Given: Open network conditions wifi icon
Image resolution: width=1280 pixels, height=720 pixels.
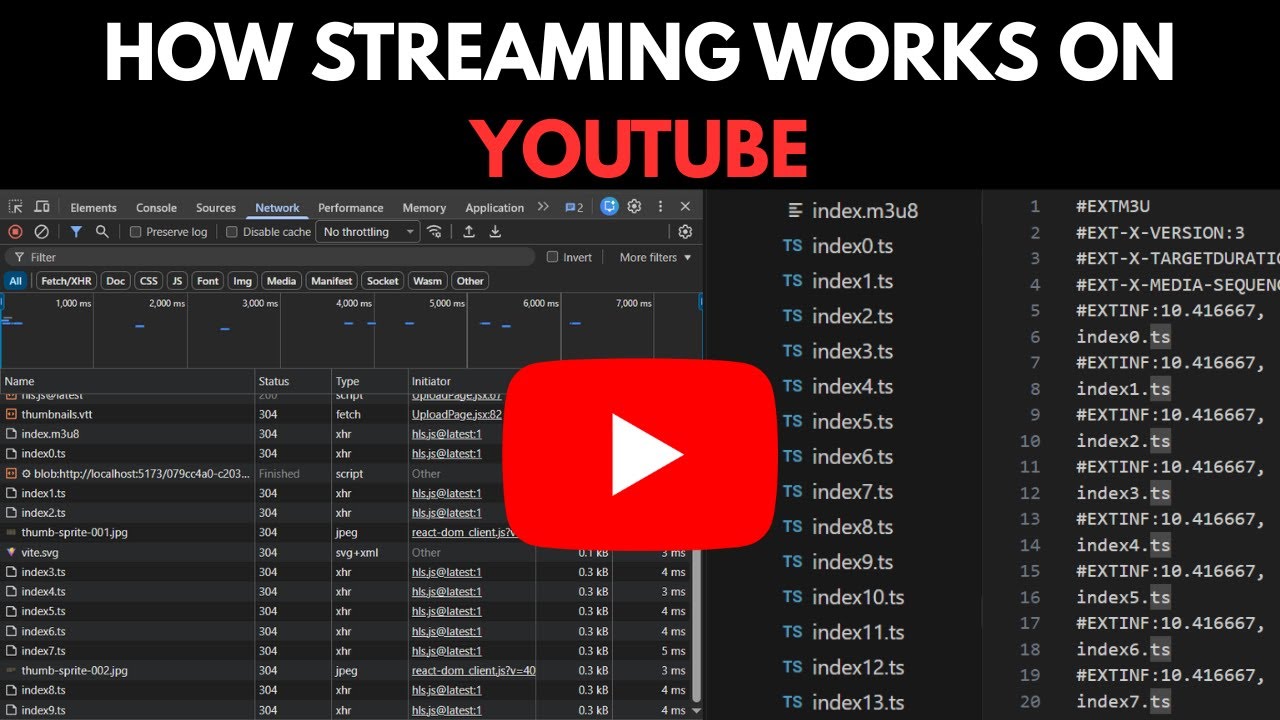Looking at the screenshot, I should pyautogui.click(x=434, y=232).
